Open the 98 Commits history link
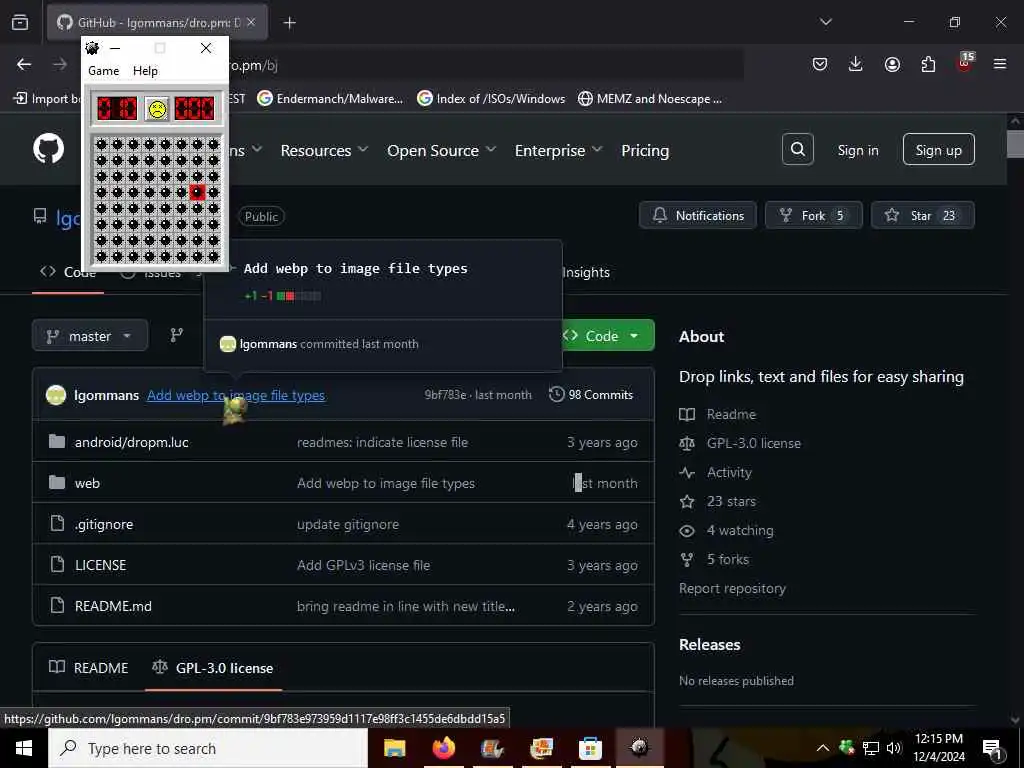The height and width of the screenshot is (768, 1024). coord(591,394)
